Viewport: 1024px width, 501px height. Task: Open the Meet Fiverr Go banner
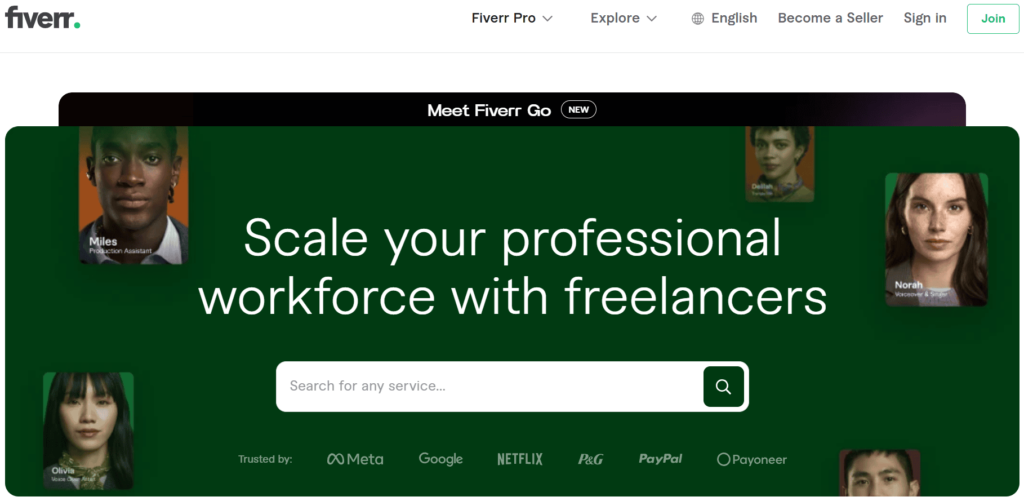point(512,110)
